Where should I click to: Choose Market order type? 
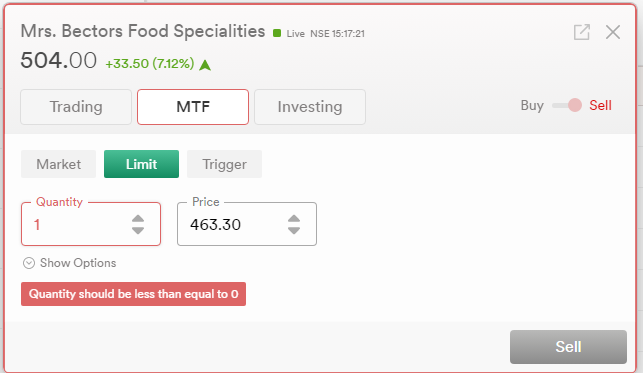click(x=58, y=164)
